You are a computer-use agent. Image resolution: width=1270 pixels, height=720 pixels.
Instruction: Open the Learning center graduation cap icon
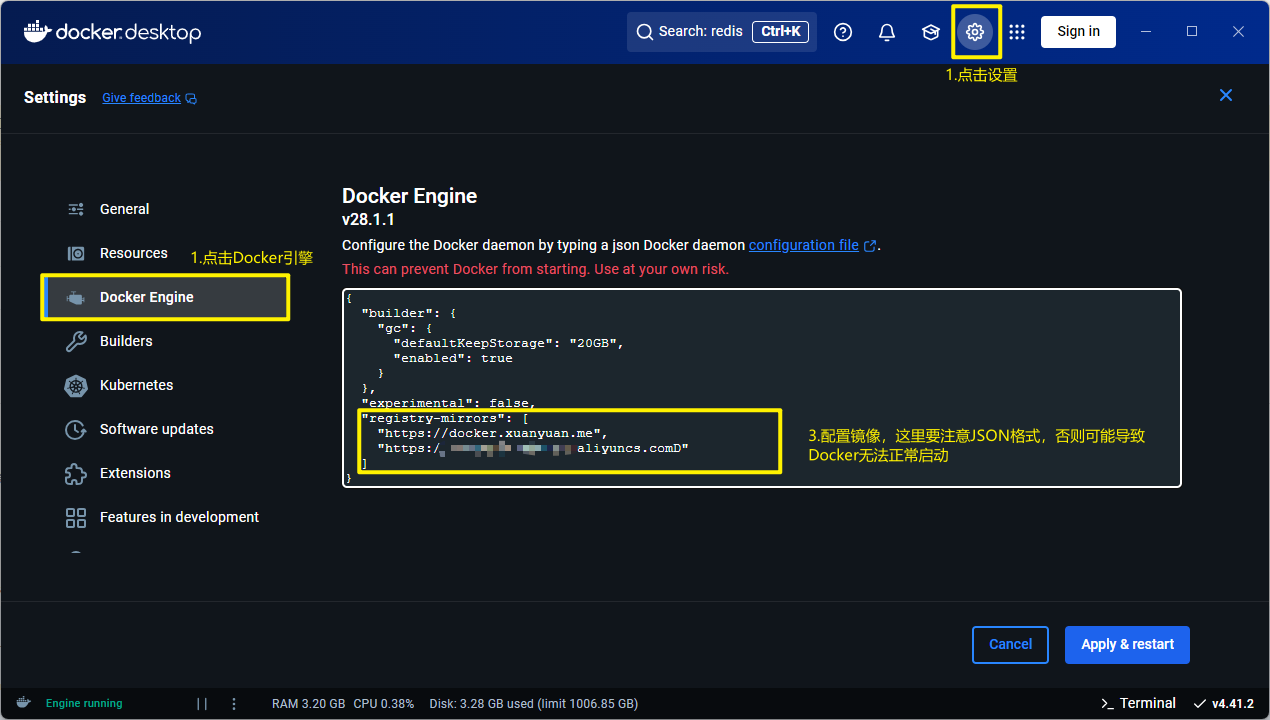click(931, 32)
